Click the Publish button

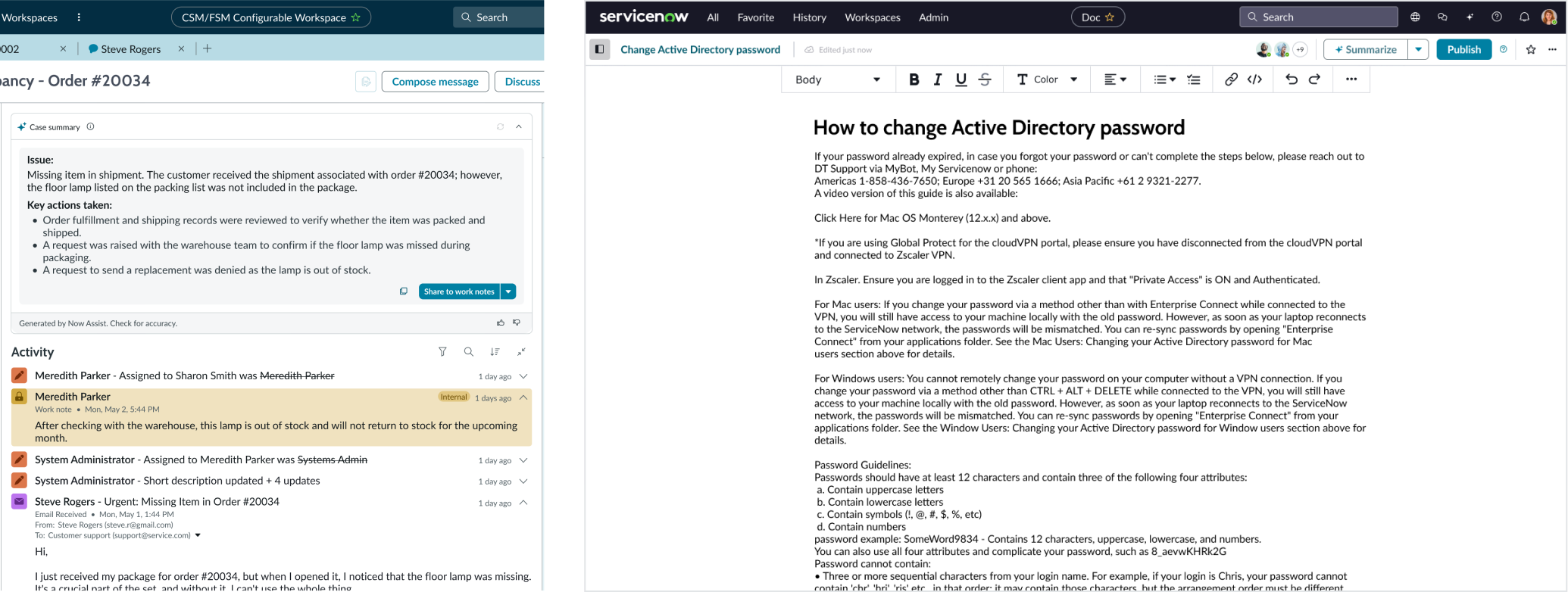pyautogui.click(x=1463, y=49)
